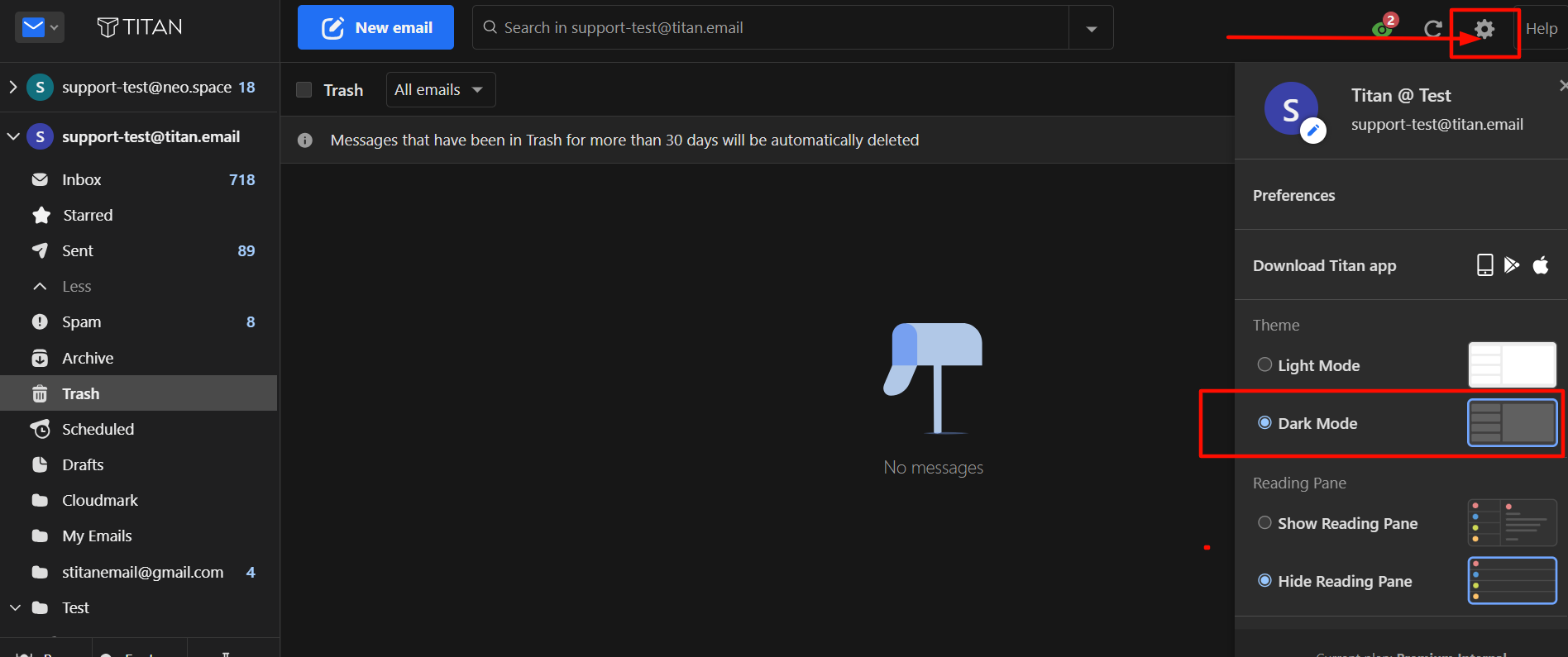The width and height of the screenshot is (1568, 657).
Task: Click the New email button
Action: (x=375, y=27)
